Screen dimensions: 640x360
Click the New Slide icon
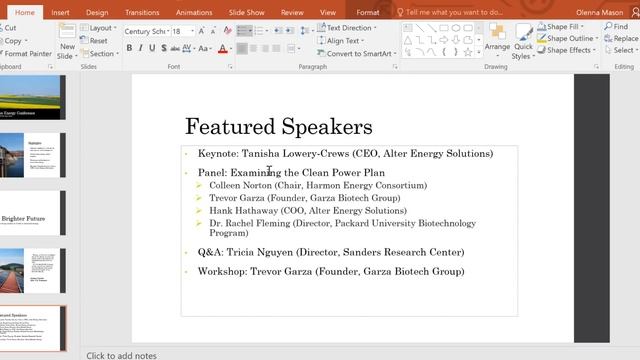(67, 31)
